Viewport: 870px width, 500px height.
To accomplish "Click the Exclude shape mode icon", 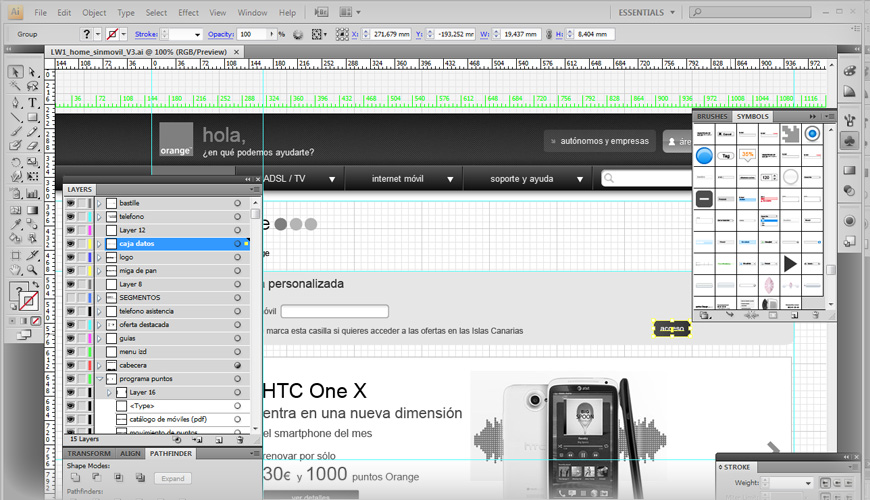I will (x=140, y=477).
